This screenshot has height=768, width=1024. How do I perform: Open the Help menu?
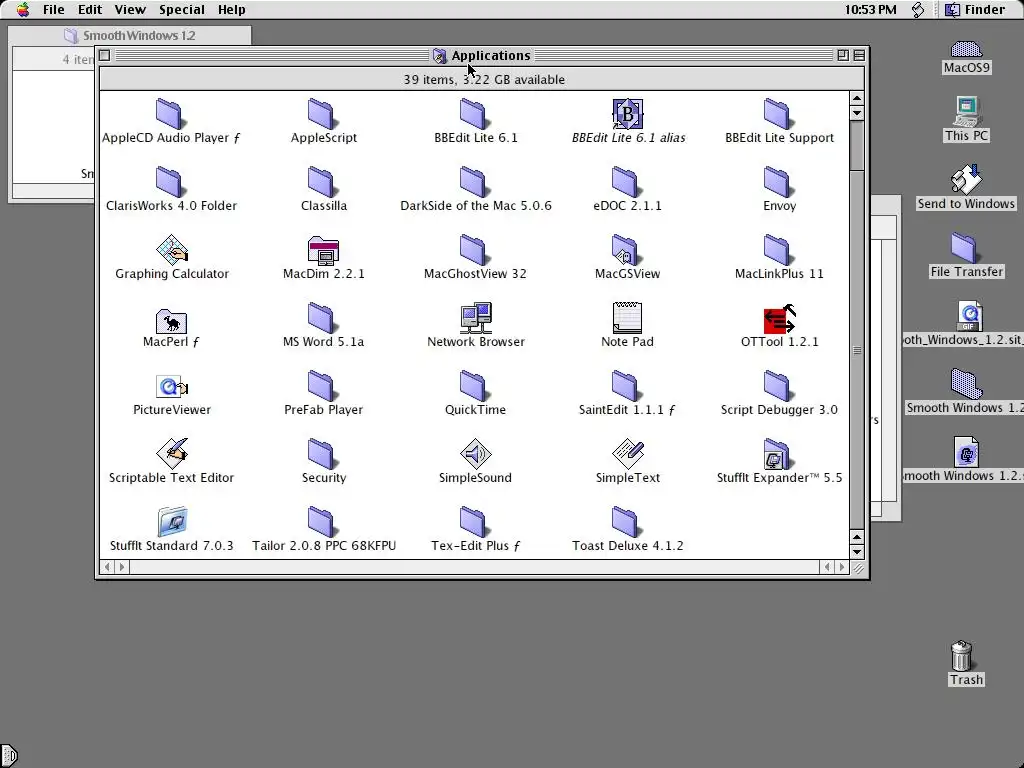click(x=231, y=9)
